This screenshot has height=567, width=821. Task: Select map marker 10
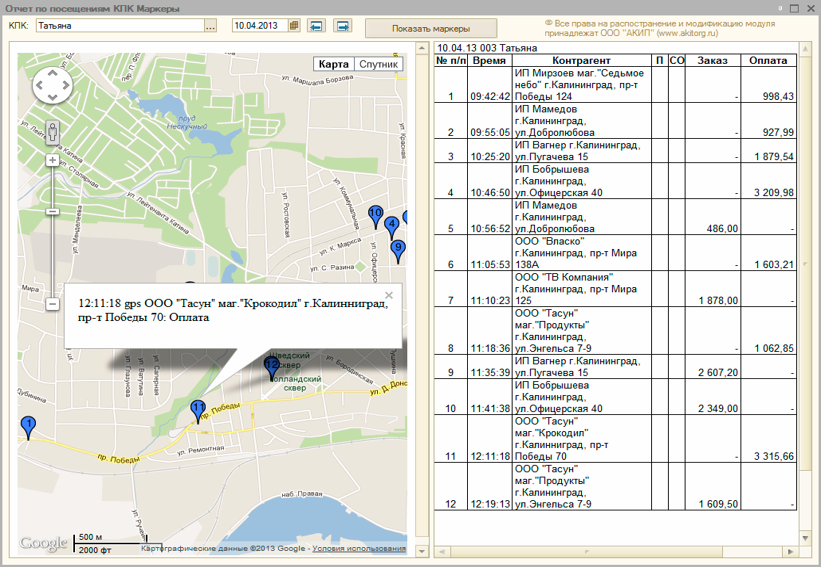pyautogui.click(x=375, y=216)
